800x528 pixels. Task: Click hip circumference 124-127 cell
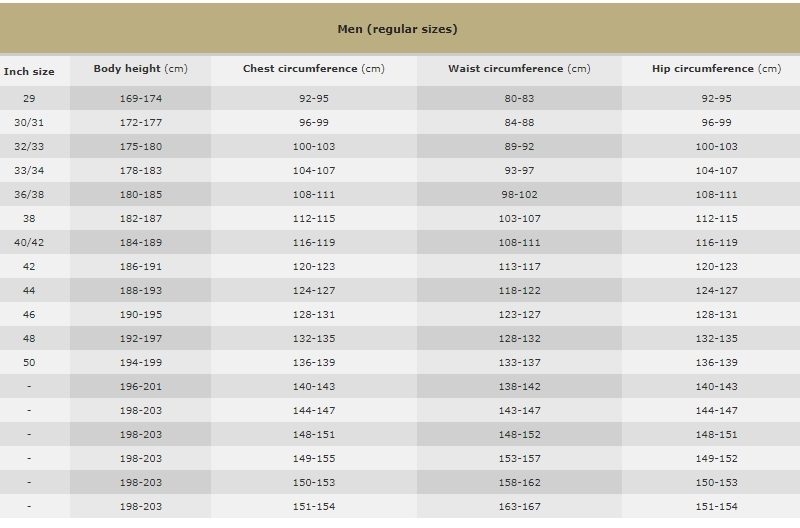[716, 291]
